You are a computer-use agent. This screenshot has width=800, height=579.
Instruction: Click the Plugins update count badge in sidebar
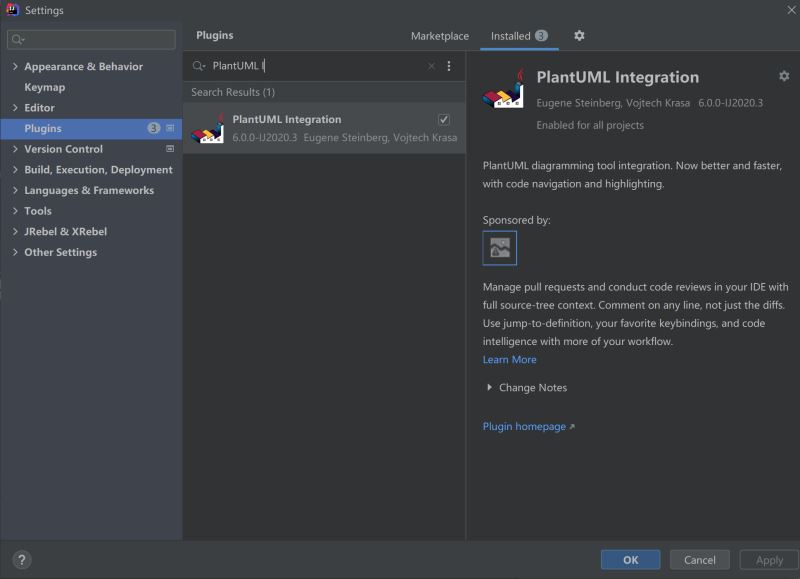click(154, 128)
